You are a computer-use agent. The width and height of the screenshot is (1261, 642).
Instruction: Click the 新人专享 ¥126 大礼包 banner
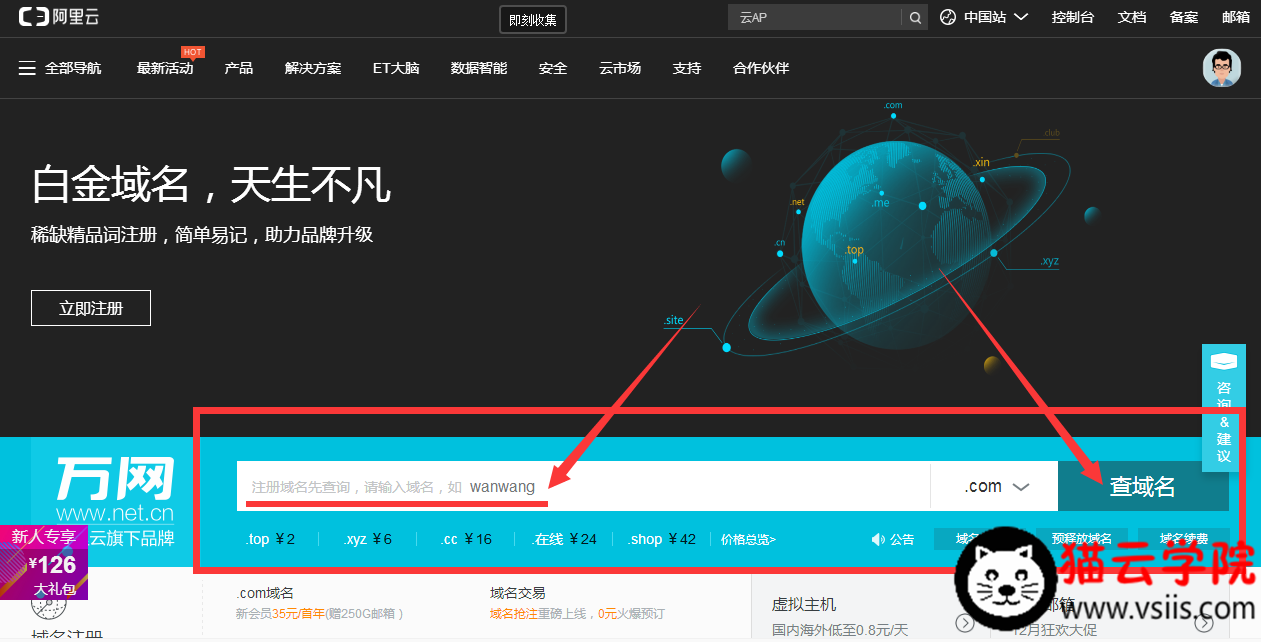(44, 563)
